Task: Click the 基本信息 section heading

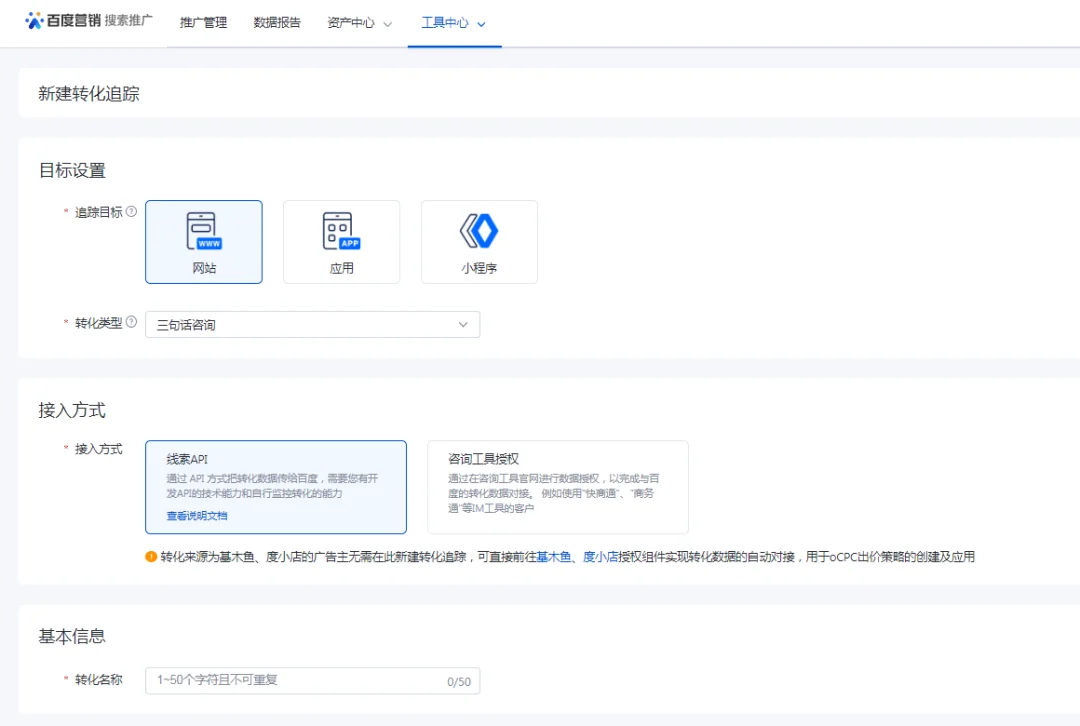Action: [x=72, y=636]
